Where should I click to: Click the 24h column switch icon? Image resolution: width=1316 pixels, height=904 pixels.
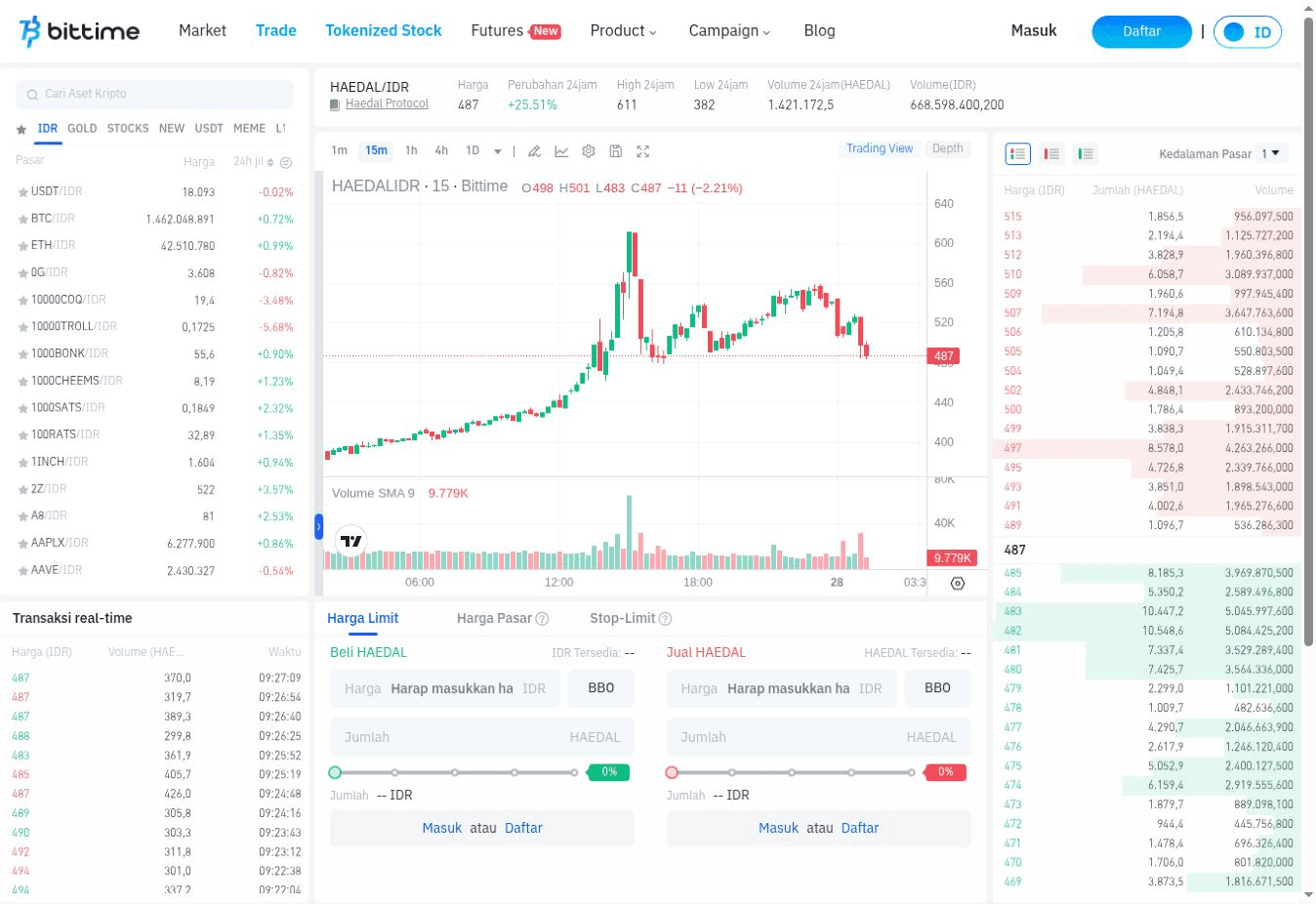coord(286,163)
